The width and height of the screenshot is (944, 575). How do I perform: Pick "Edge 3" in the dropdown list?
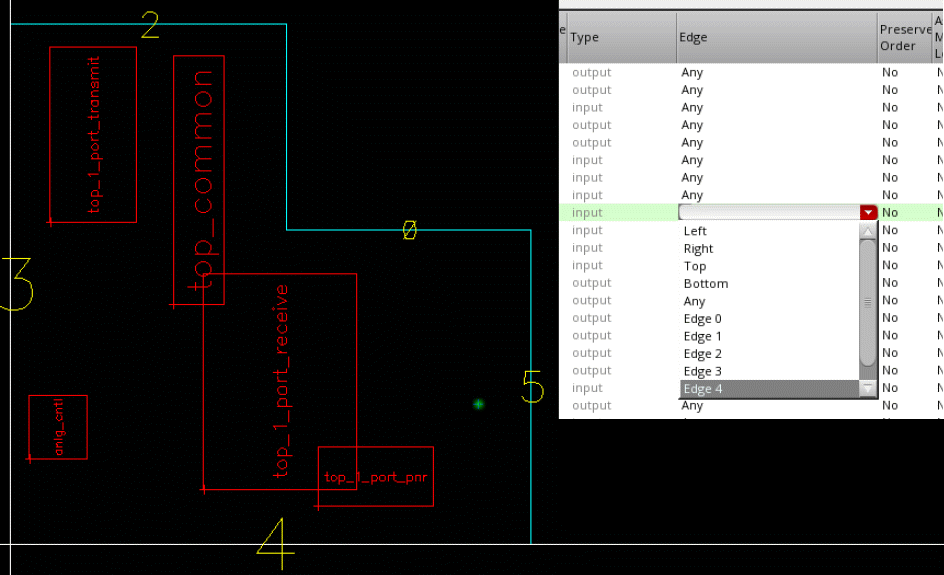[x=702, y=371]
